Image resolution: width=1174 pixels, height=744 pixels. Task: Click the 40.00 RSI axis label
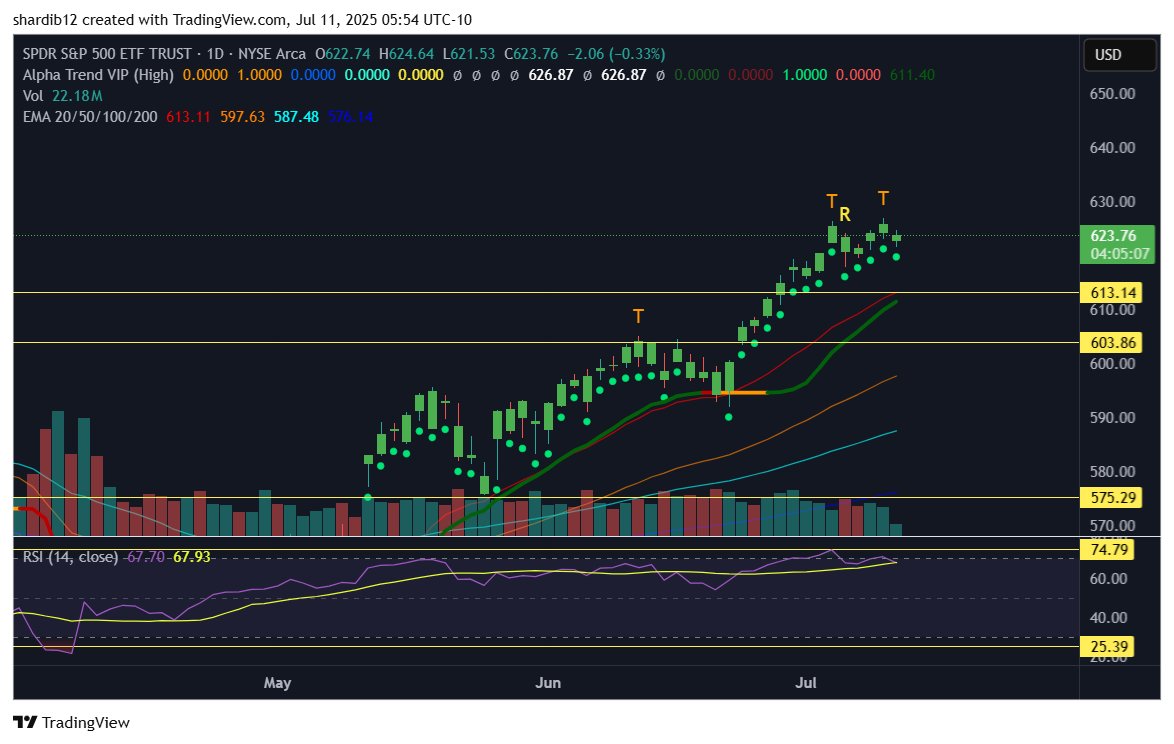tap(1108, 618)
